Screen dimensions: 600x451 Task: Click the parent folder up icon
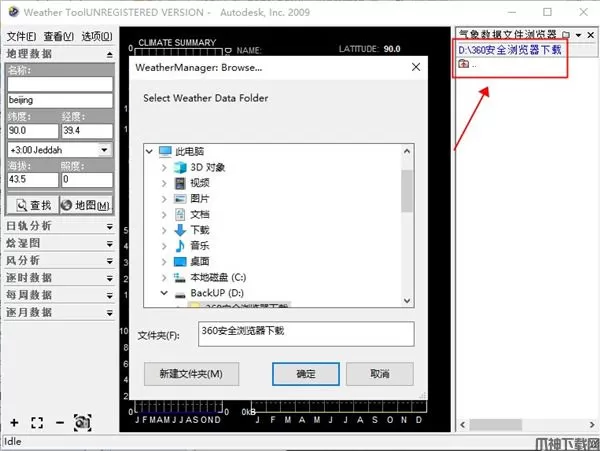pos(463,64)
